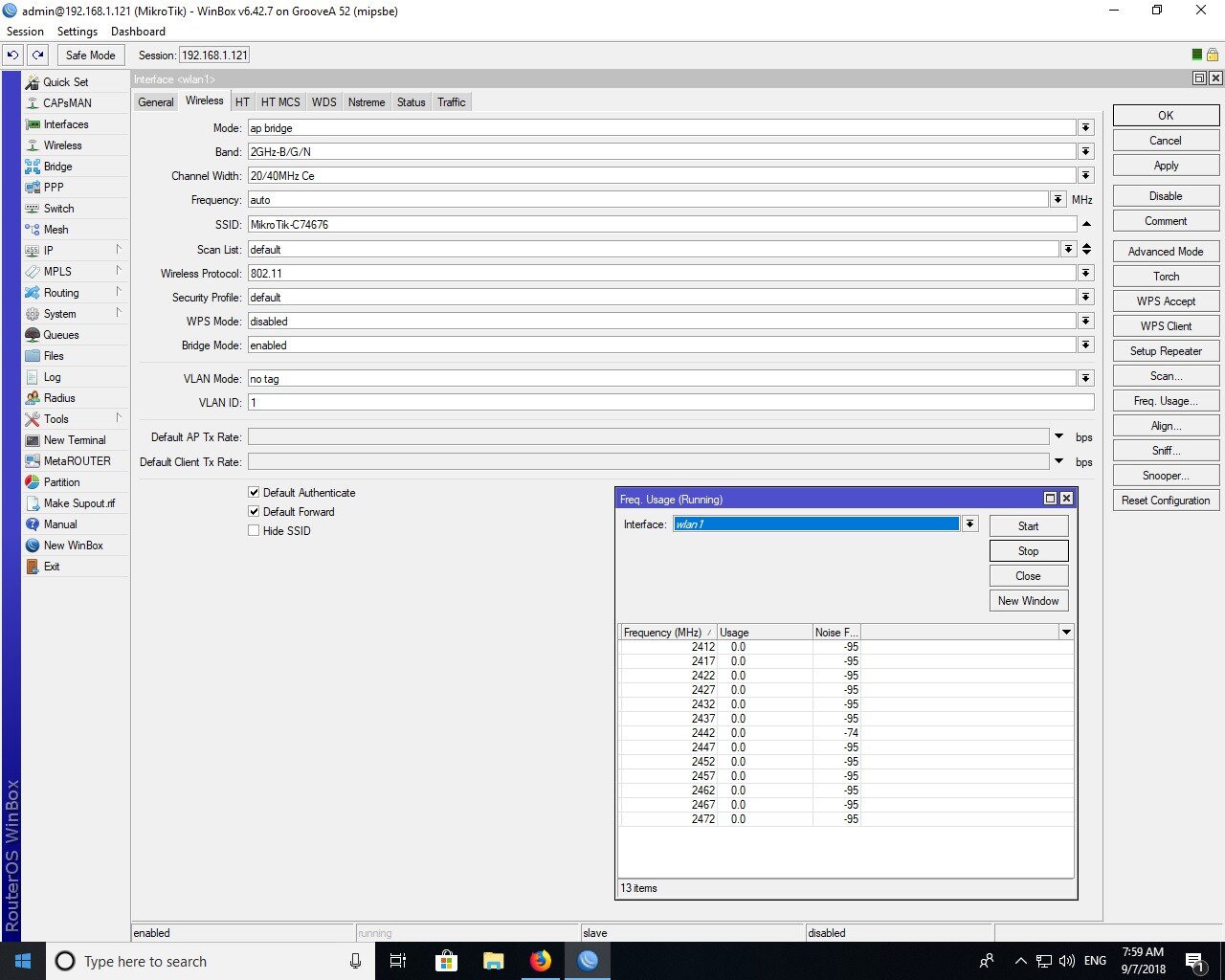Expand the Wireless Protocol dropdown

click(1085, 274)
